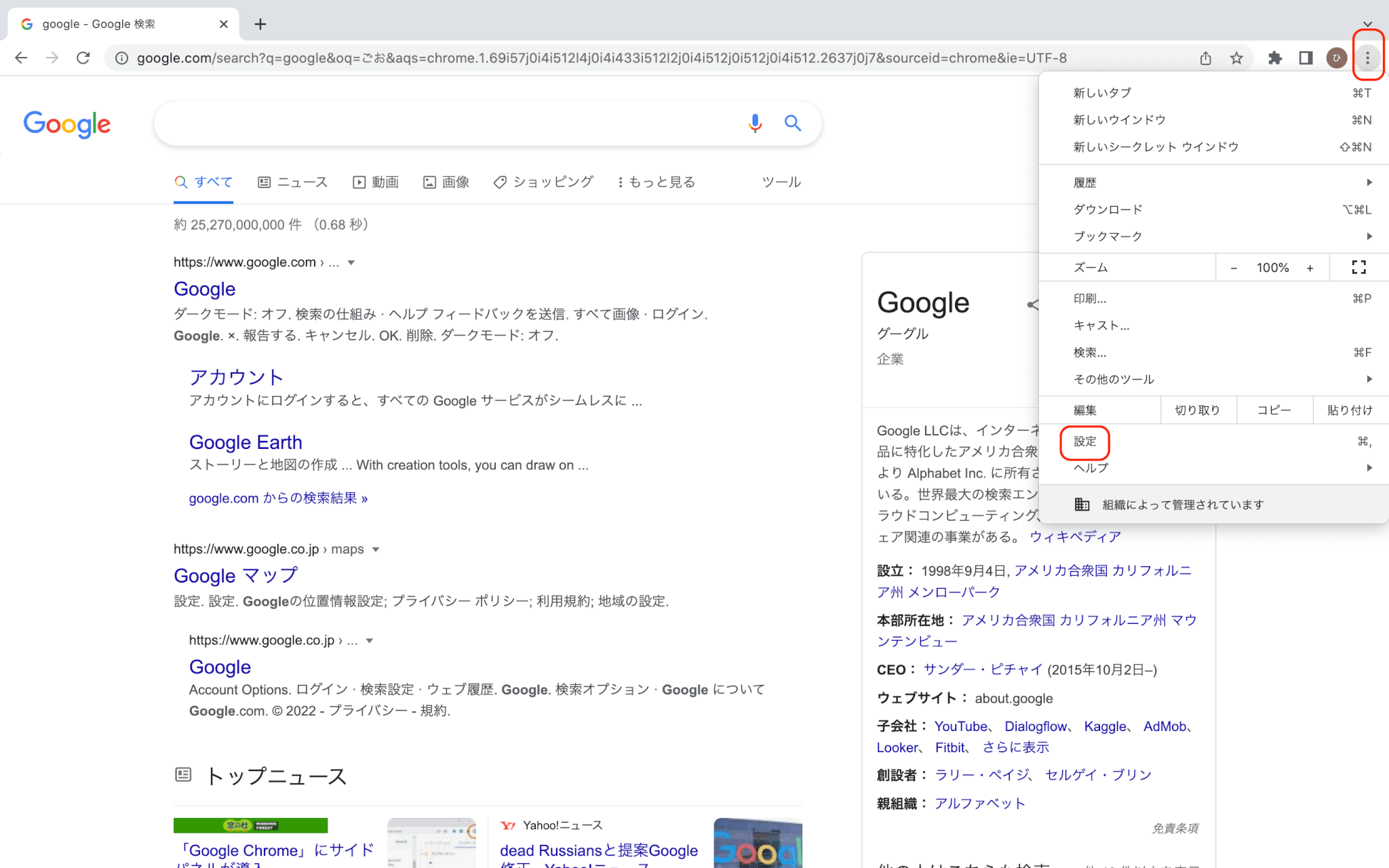Select 設定 from the Chrome menu
Screen dimensions: 1389x868
1084,441
